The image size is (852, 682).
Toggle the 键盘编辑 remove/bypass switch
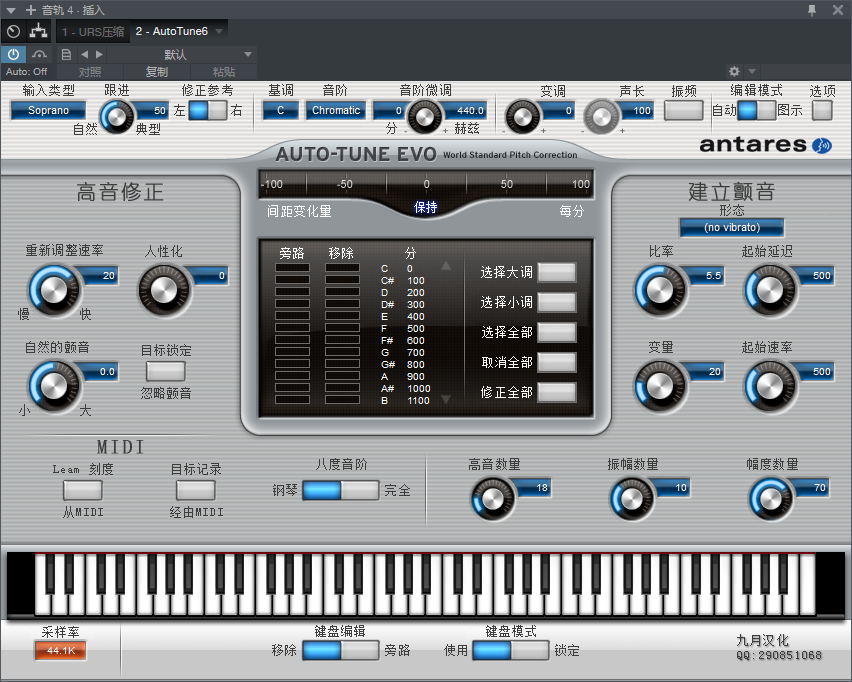(x=341, y=650)
